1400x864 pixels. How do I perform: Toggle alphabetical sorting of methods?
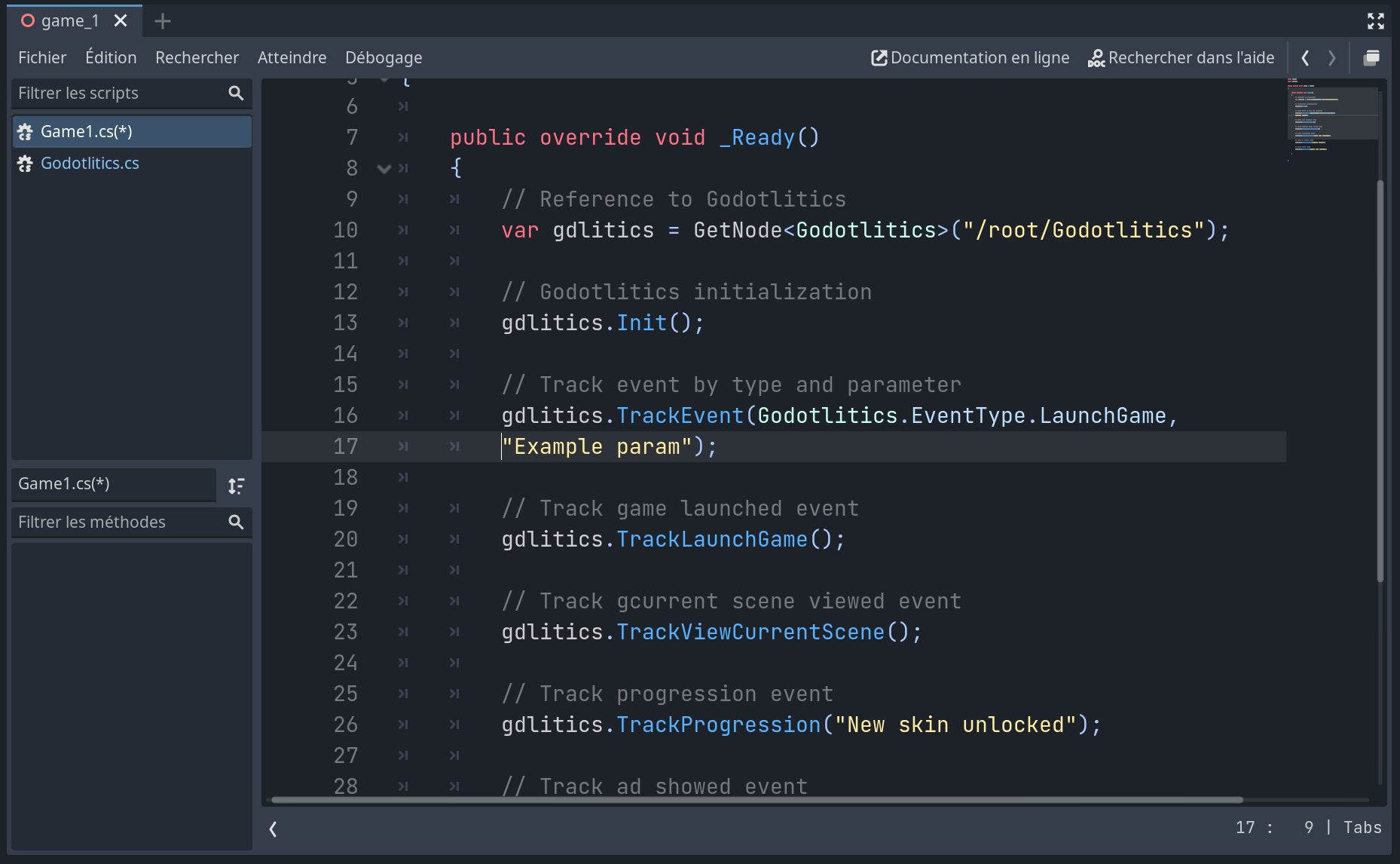click(237, 486)
